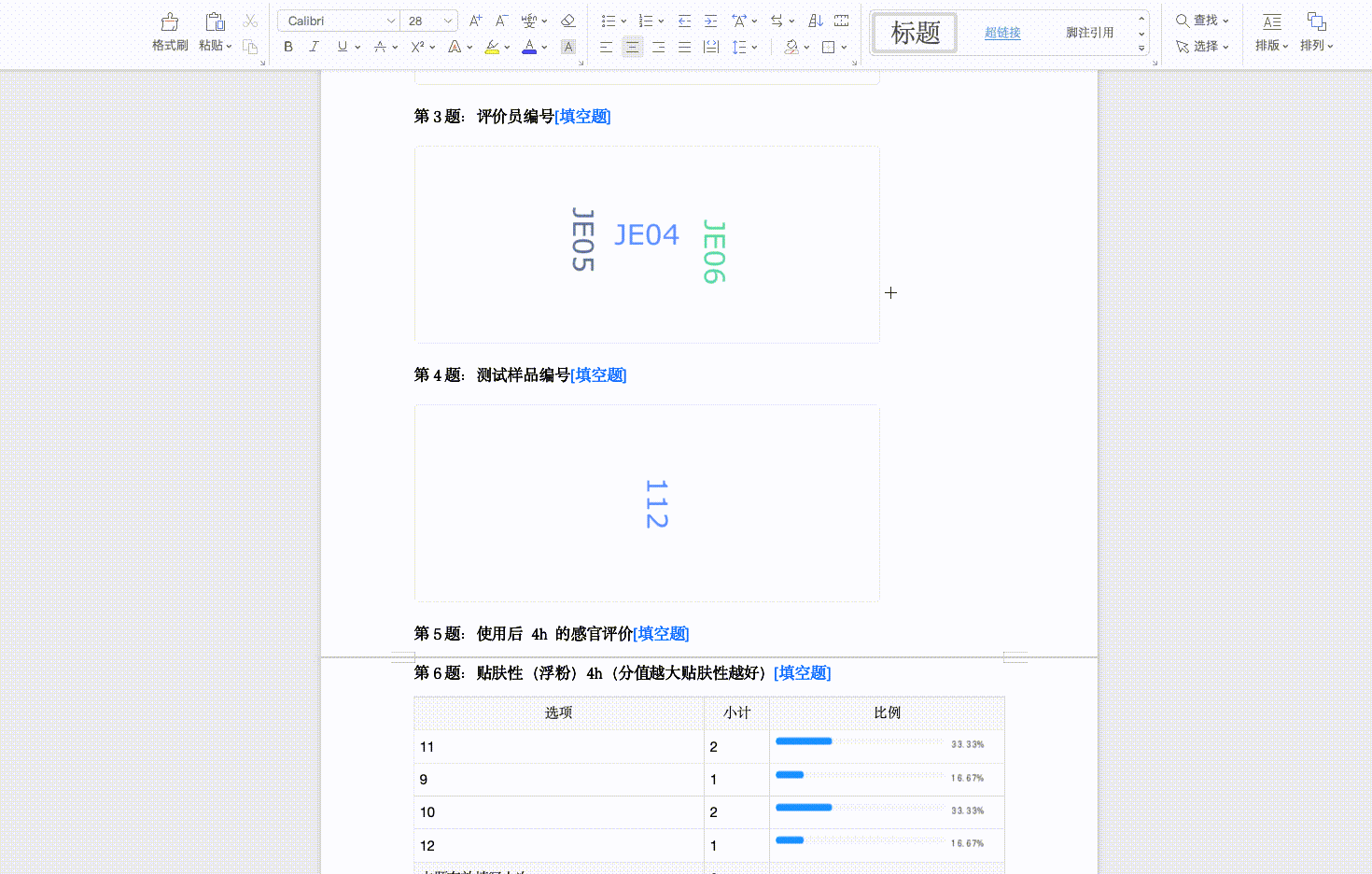
Task: Open the 查找 find menu
Action: tap(1202, 21)
